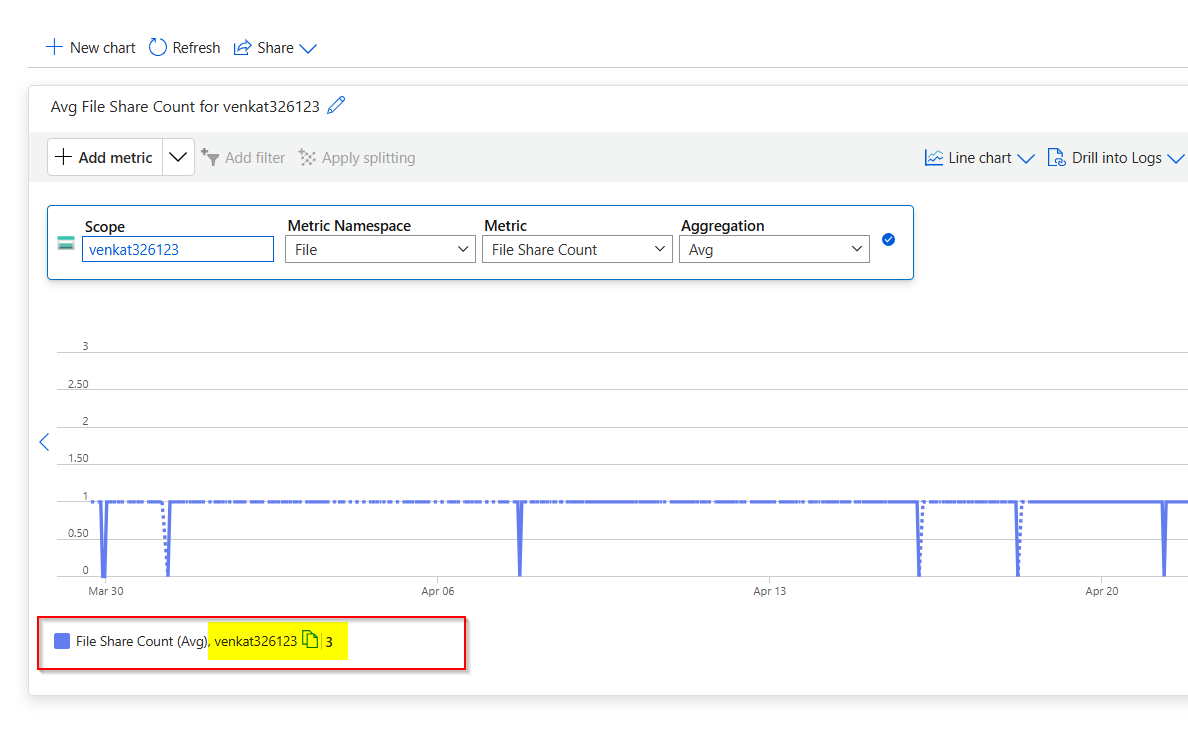The image size is (1188, 731).
Task: Click the Share icon
Action: (242, 48)
